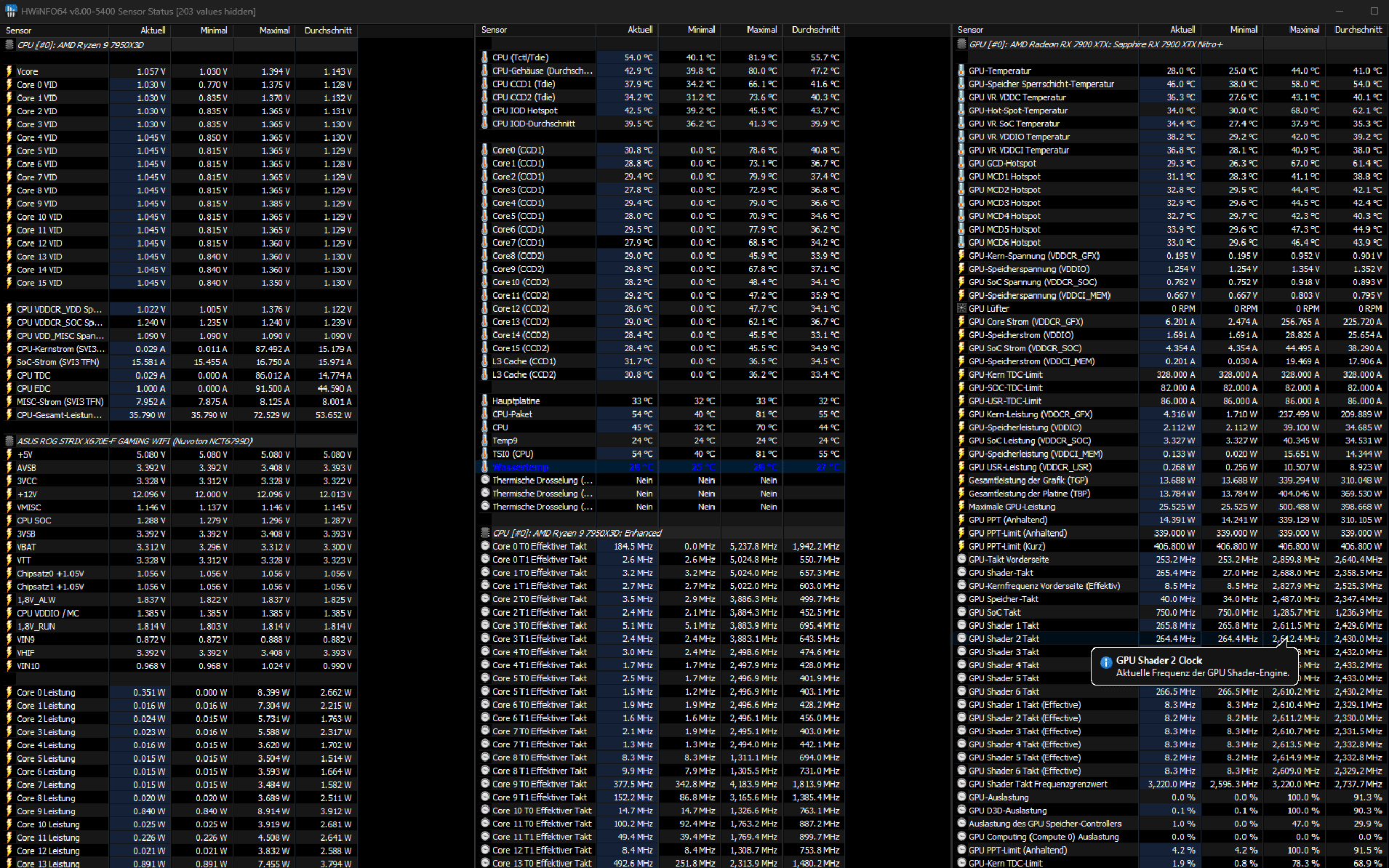Click the clock icon for GPU Shader-Takt
Image resolution: width=1389 pixels, height=868 pixels.
961,573
